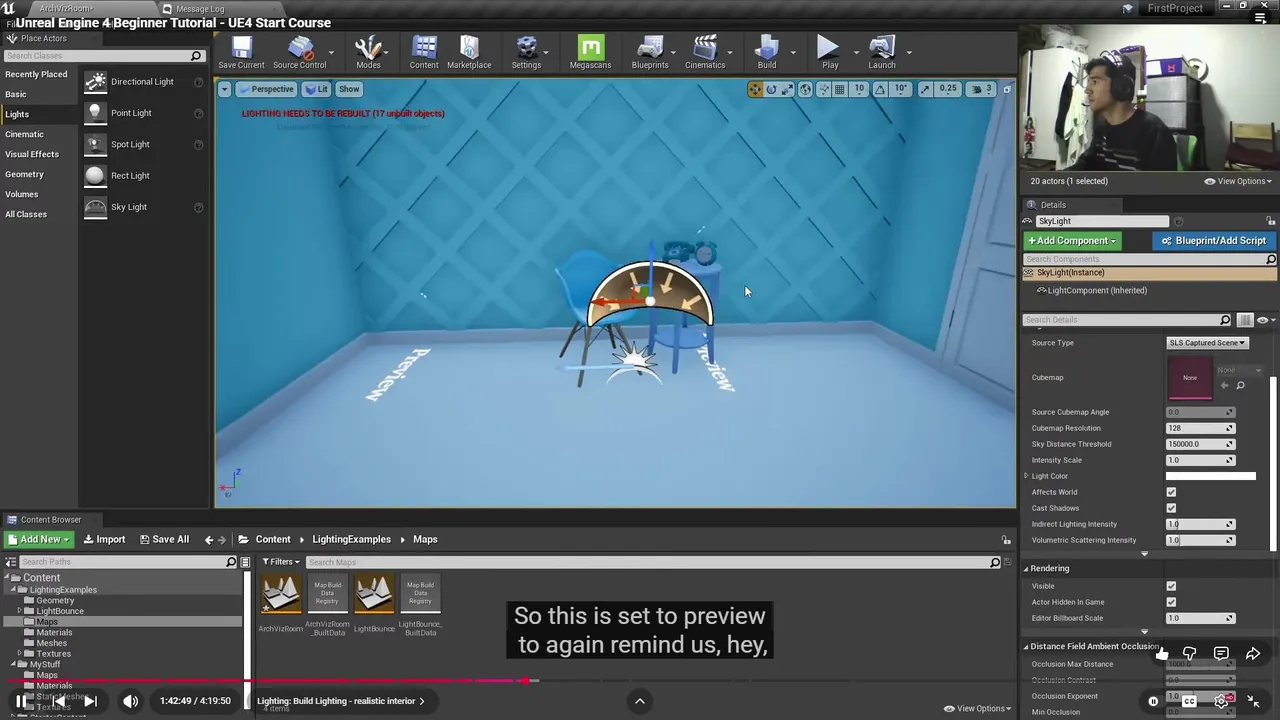Viewport: 1280px width, 720px height.
Task: Open the Source Type SLS Captured Scene dropdown
Action: pos(1207,343)
